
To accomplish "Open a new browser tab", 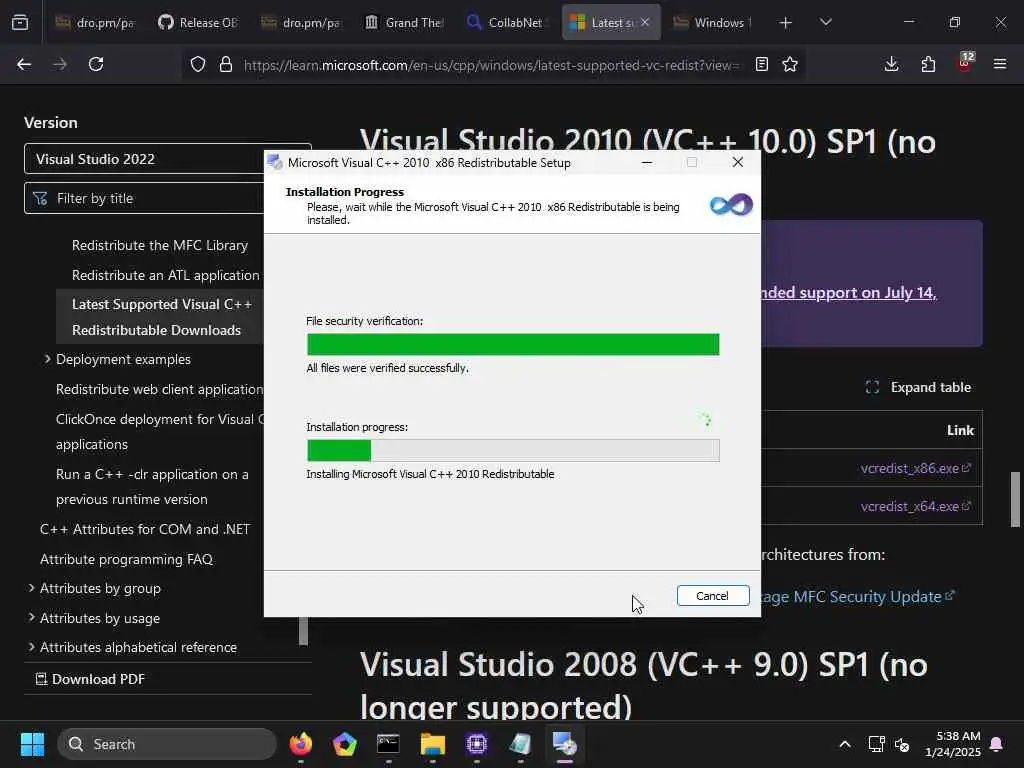I will [x=786, y=22].
